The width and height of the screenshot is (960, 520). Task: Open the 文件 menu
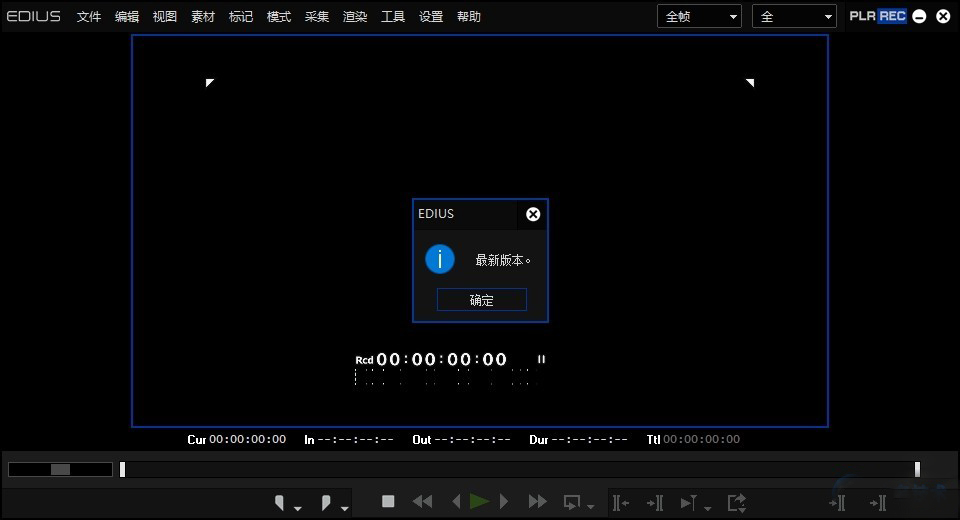pos(89,17)
